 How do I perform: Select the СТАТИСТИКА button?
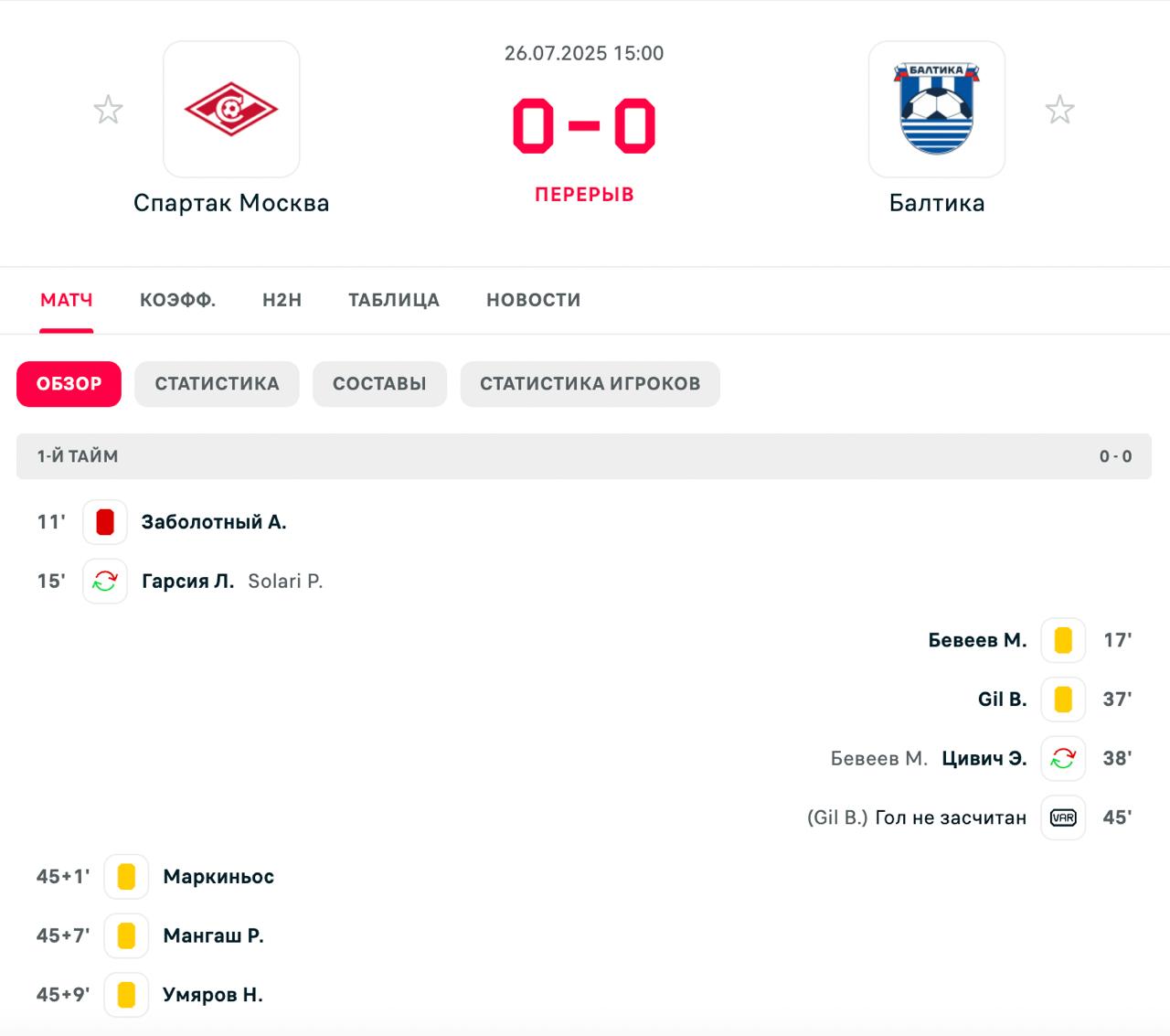[217, 384]
